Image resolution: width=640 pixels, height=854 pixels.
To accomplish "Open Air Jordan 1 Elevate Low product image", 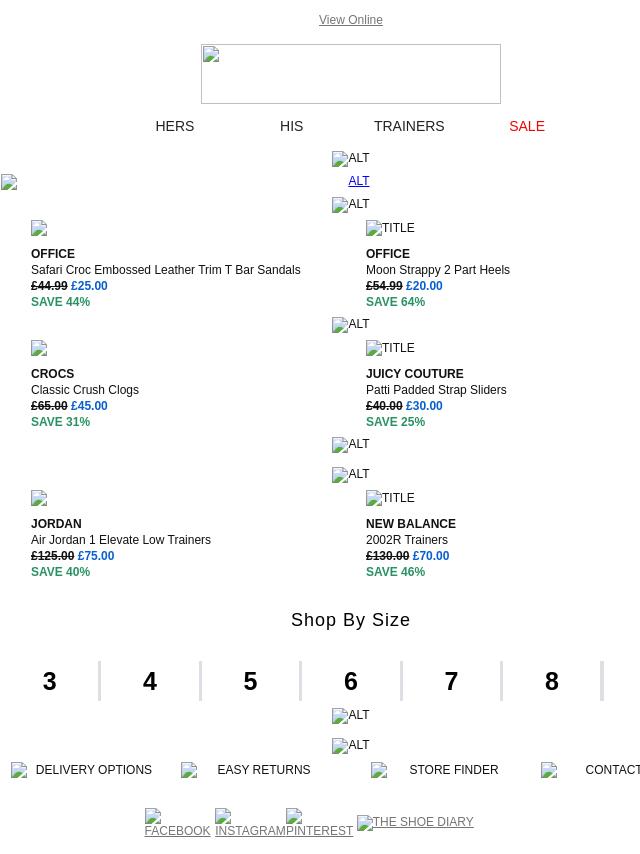I will [39, 498].
